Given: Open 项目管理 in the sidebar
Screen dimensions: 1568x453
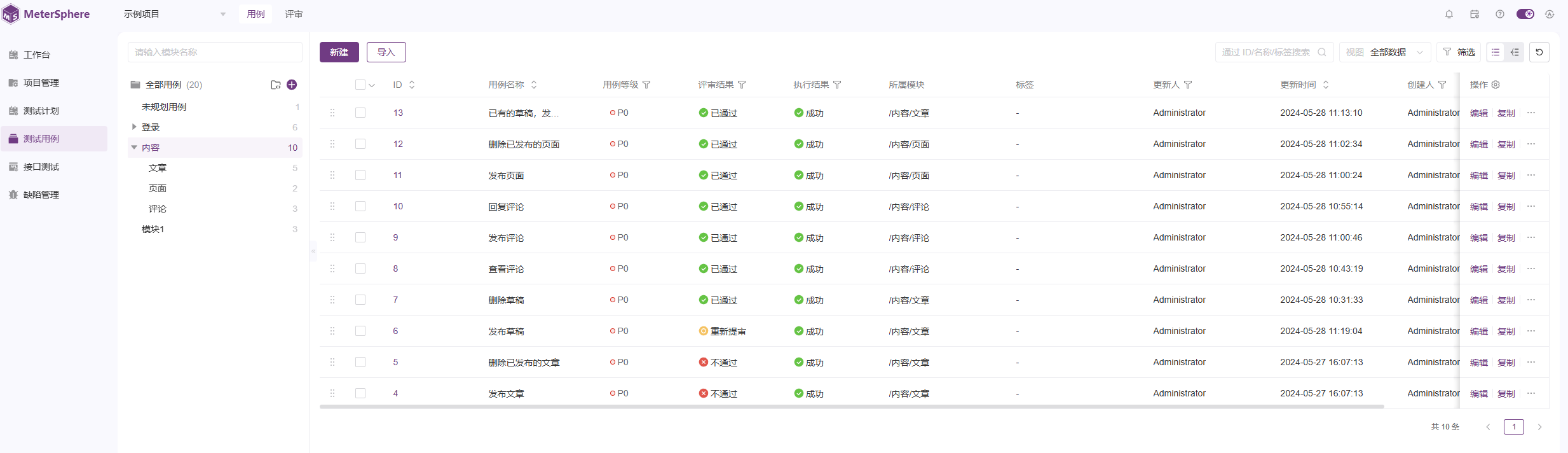Looking at the screenshot, I should point(54,83).
